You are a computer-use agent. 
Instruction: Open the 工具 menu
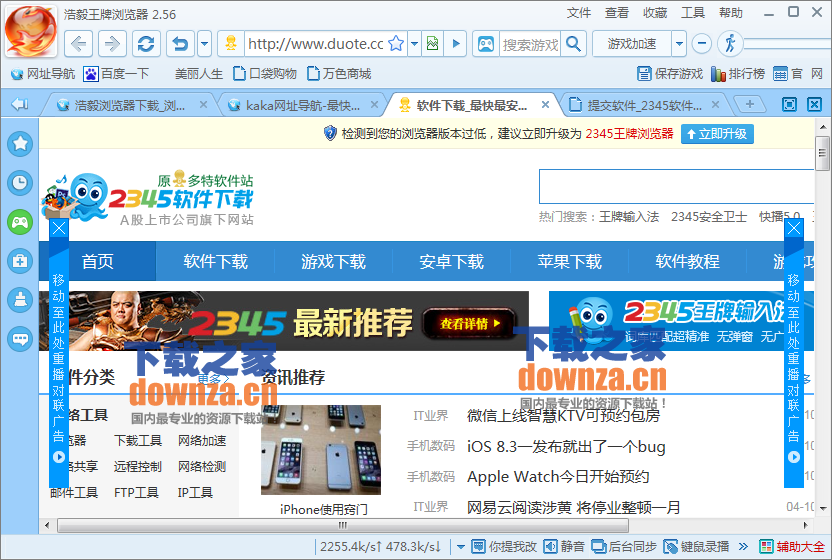click(x=693, y=13)
